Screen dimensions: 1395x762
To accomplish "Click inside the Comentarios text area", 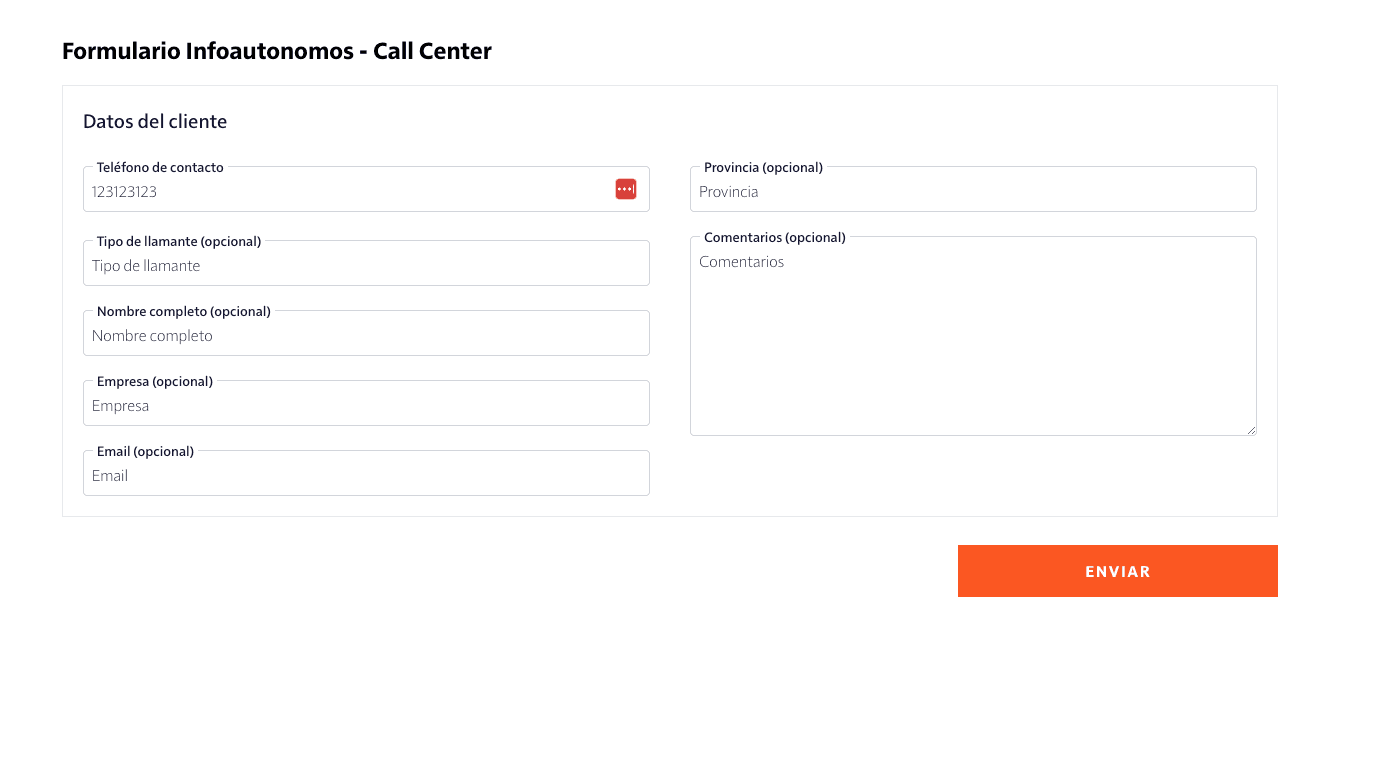I will point(973,340).
